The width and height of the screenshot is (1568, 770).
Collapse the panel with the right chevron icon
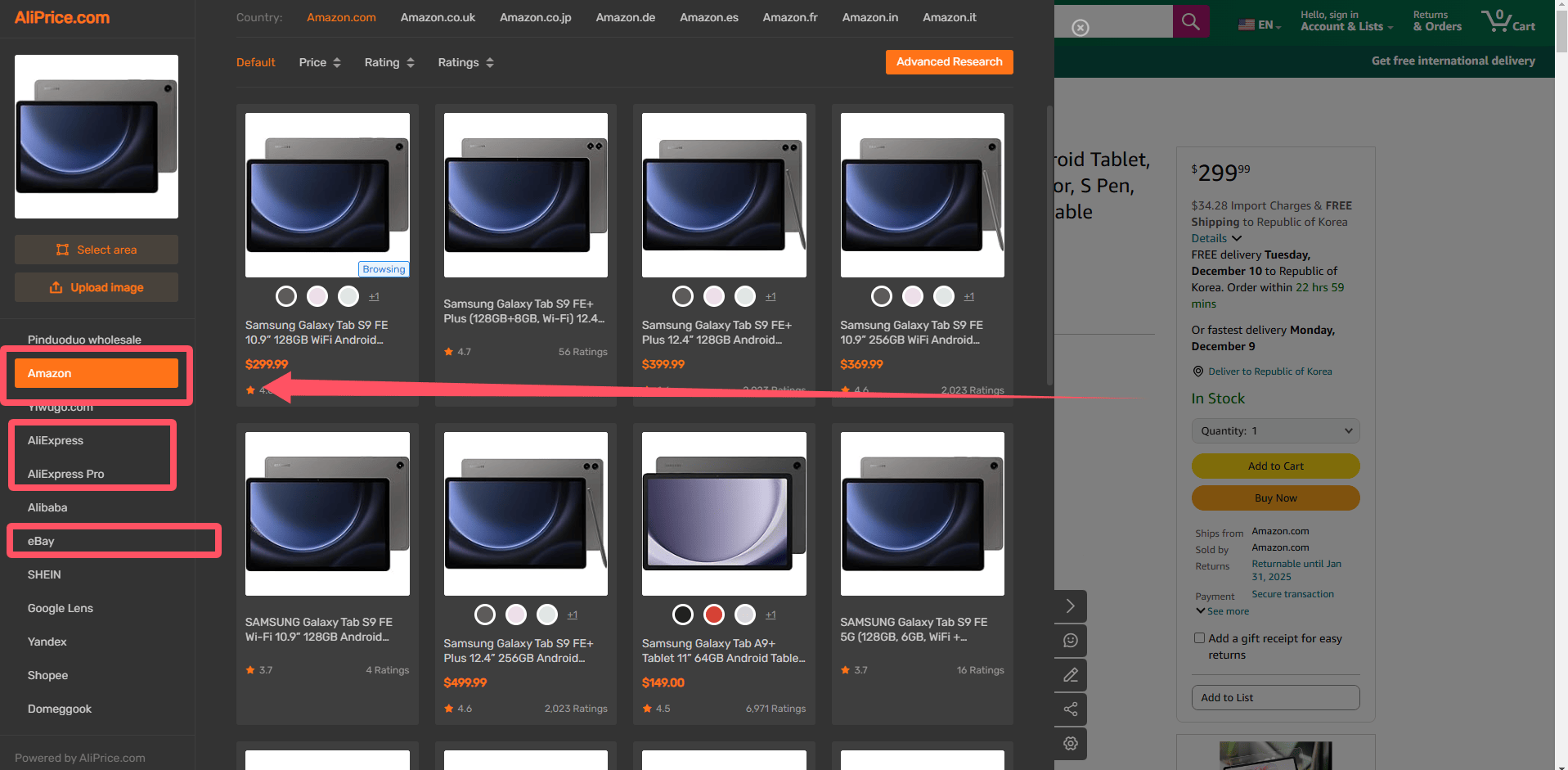pyautogui.click(x=1071, y=606)
